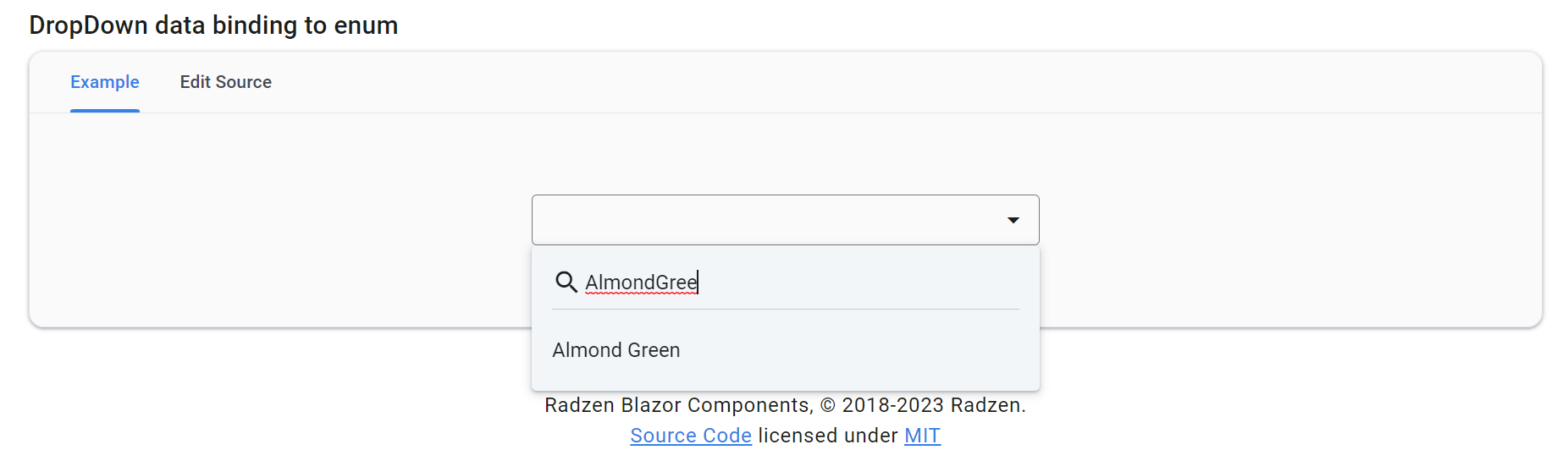This screenshot has width=1568, height=472.
Task: Open the Edit Source tab
Action: point(226,82)
